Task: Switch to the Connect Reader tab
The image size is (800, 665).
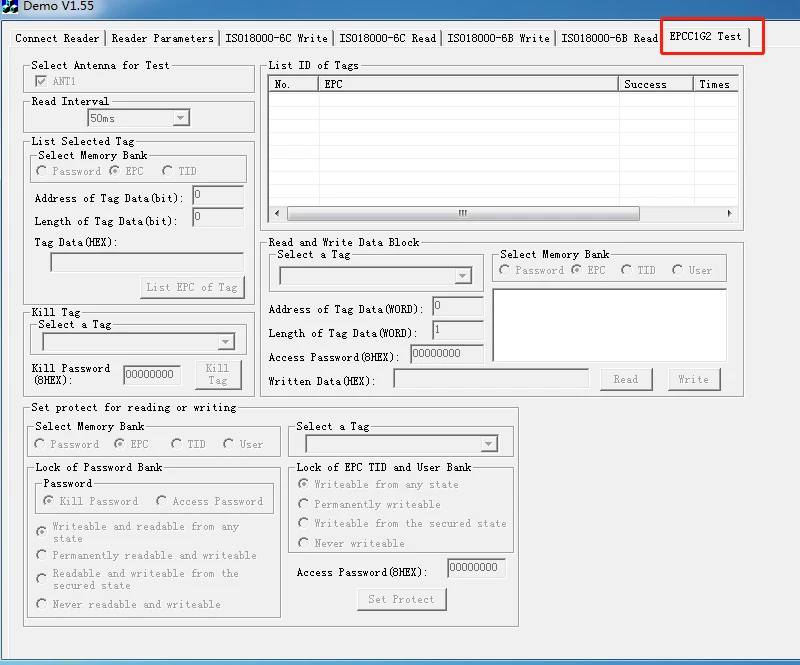Action: (57, 38)
